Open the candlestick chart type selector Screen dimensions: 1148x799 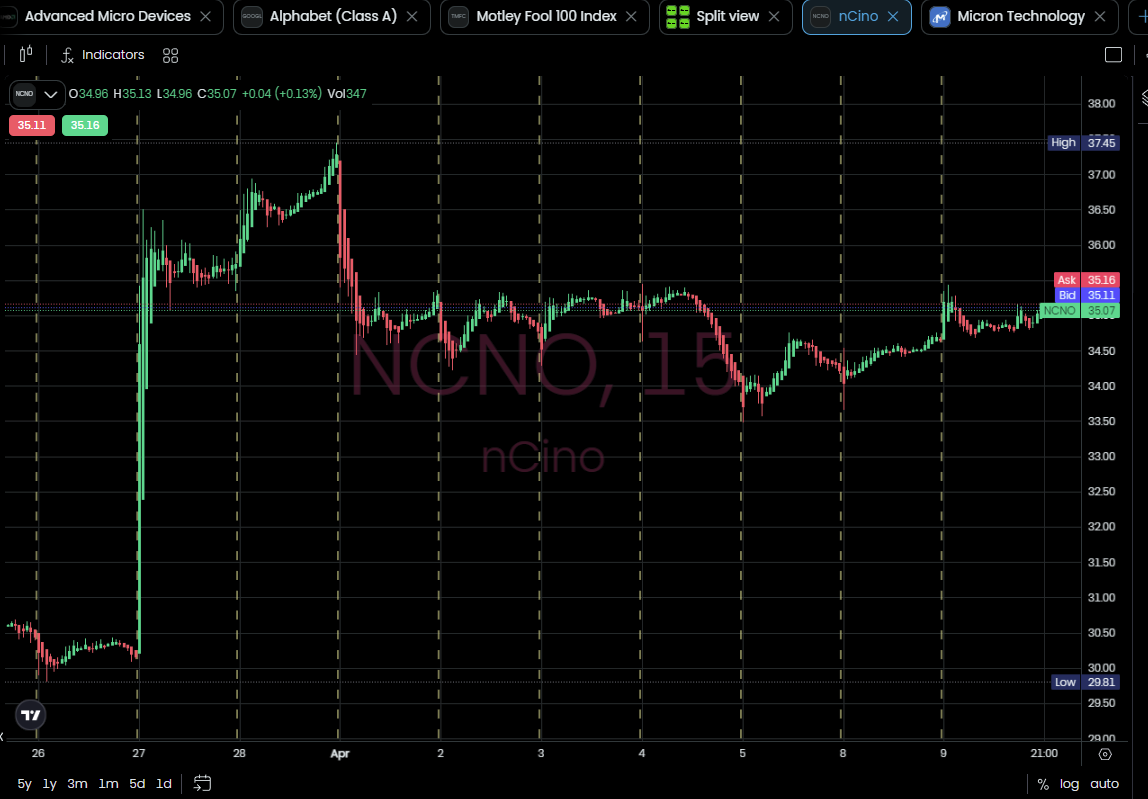[26, 55]
